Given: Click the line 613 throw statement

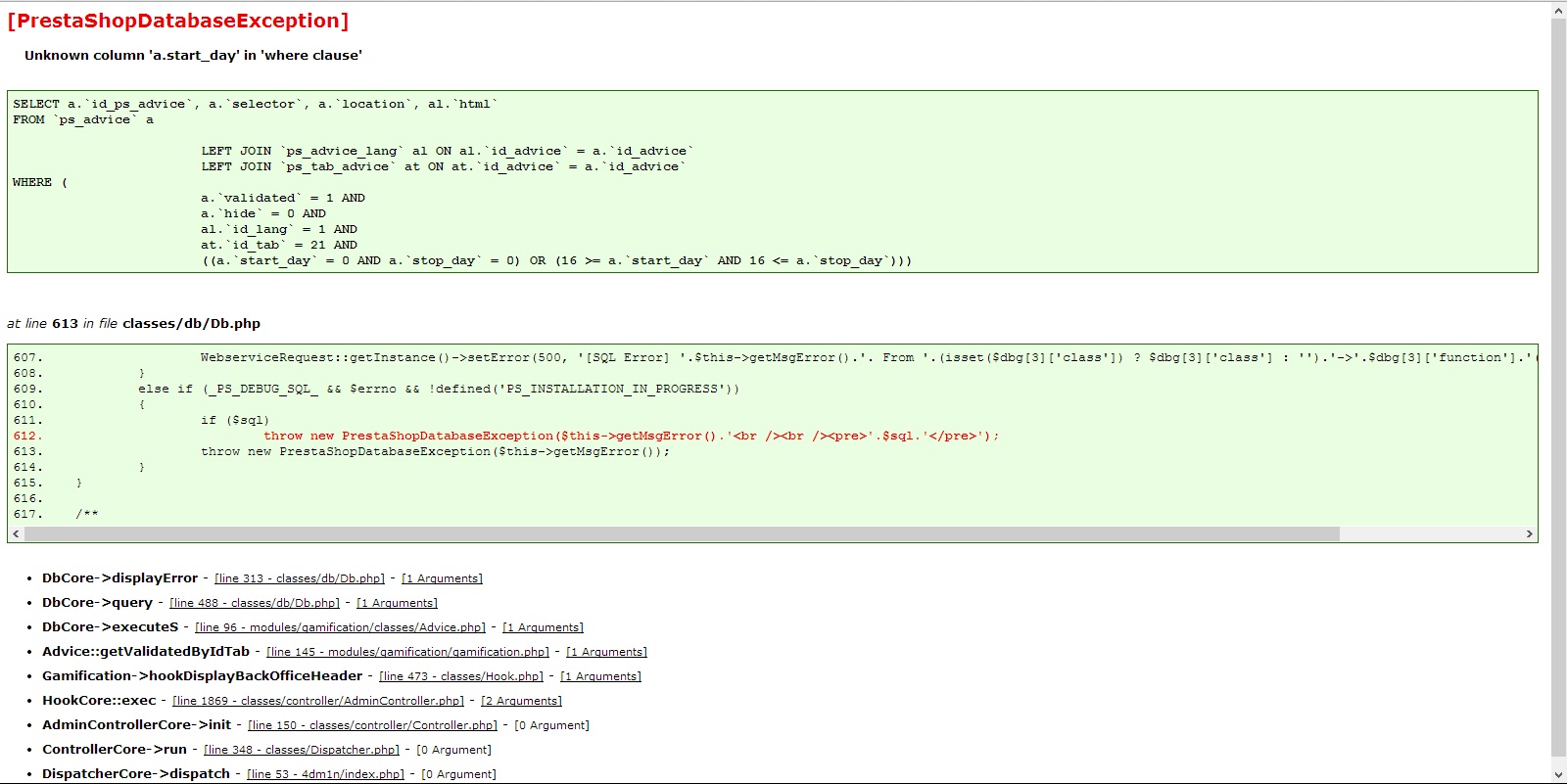Looking at the screenshot, I should coord(436,452).
